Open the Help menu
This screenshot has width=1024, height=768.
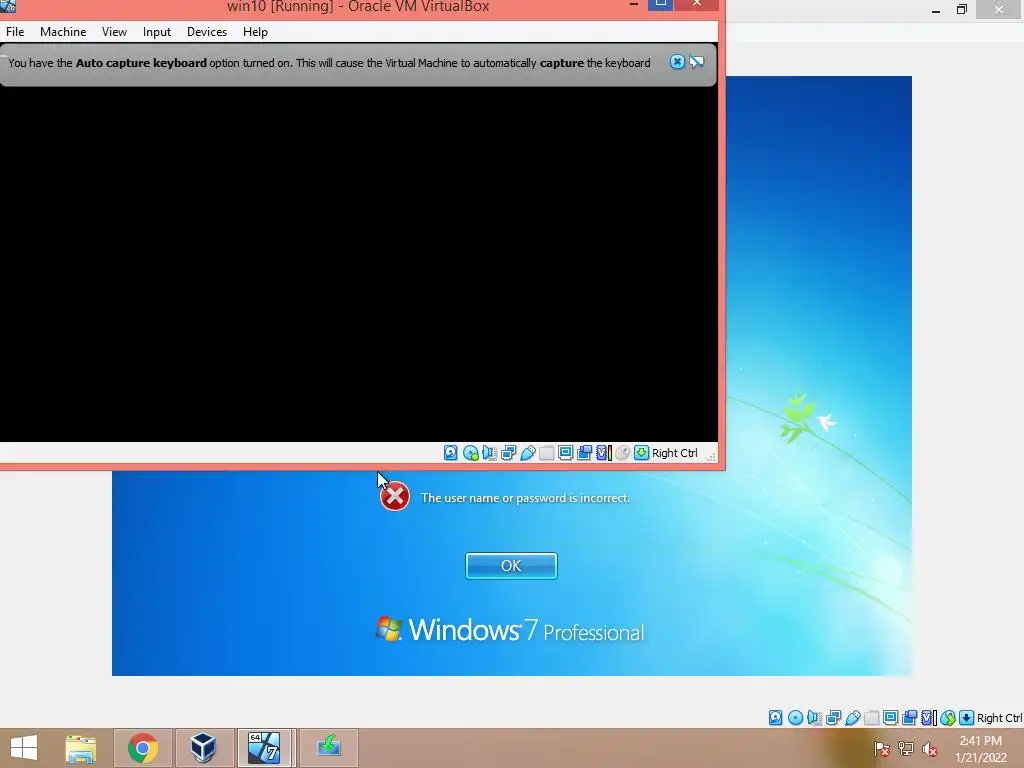click(255, 31)
